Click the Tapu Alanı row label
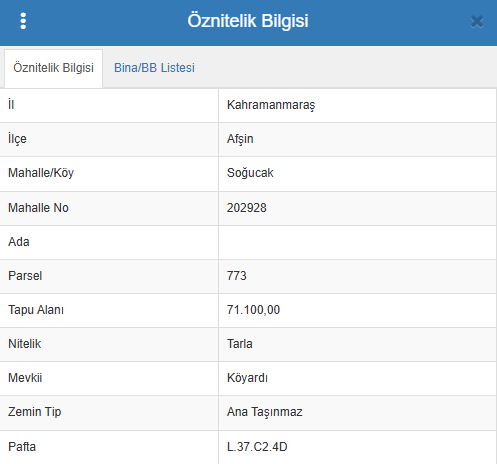497x464 pixels. click(x=36, y=310)
